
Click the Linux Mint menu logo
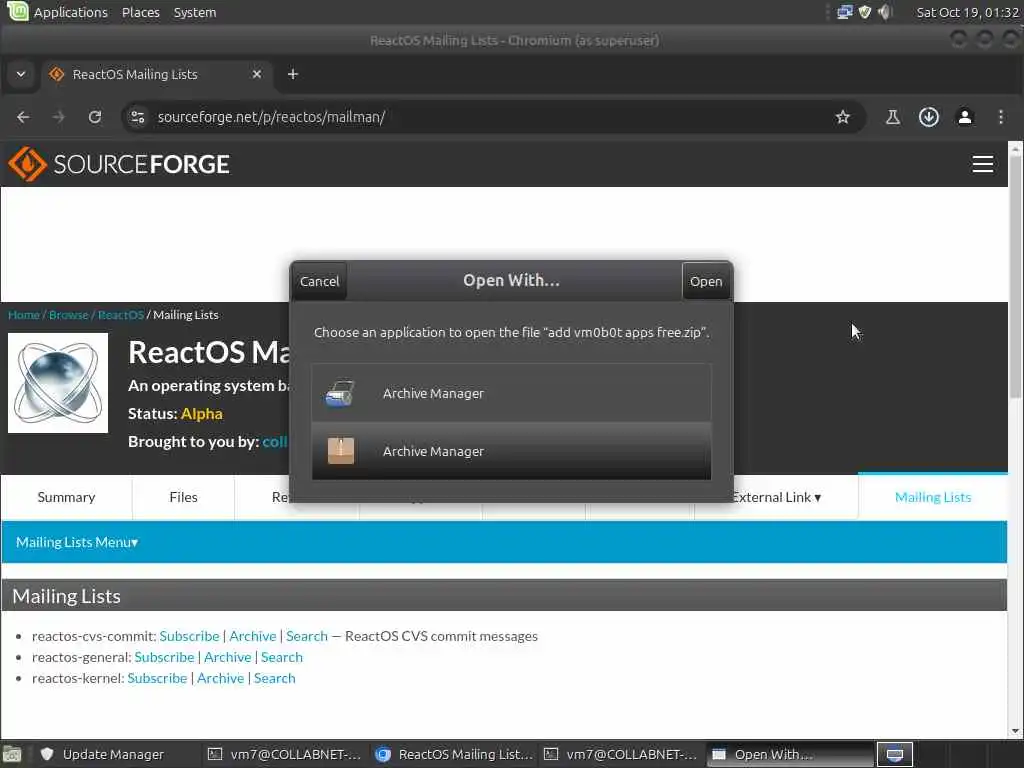click(x=16, y=12)
